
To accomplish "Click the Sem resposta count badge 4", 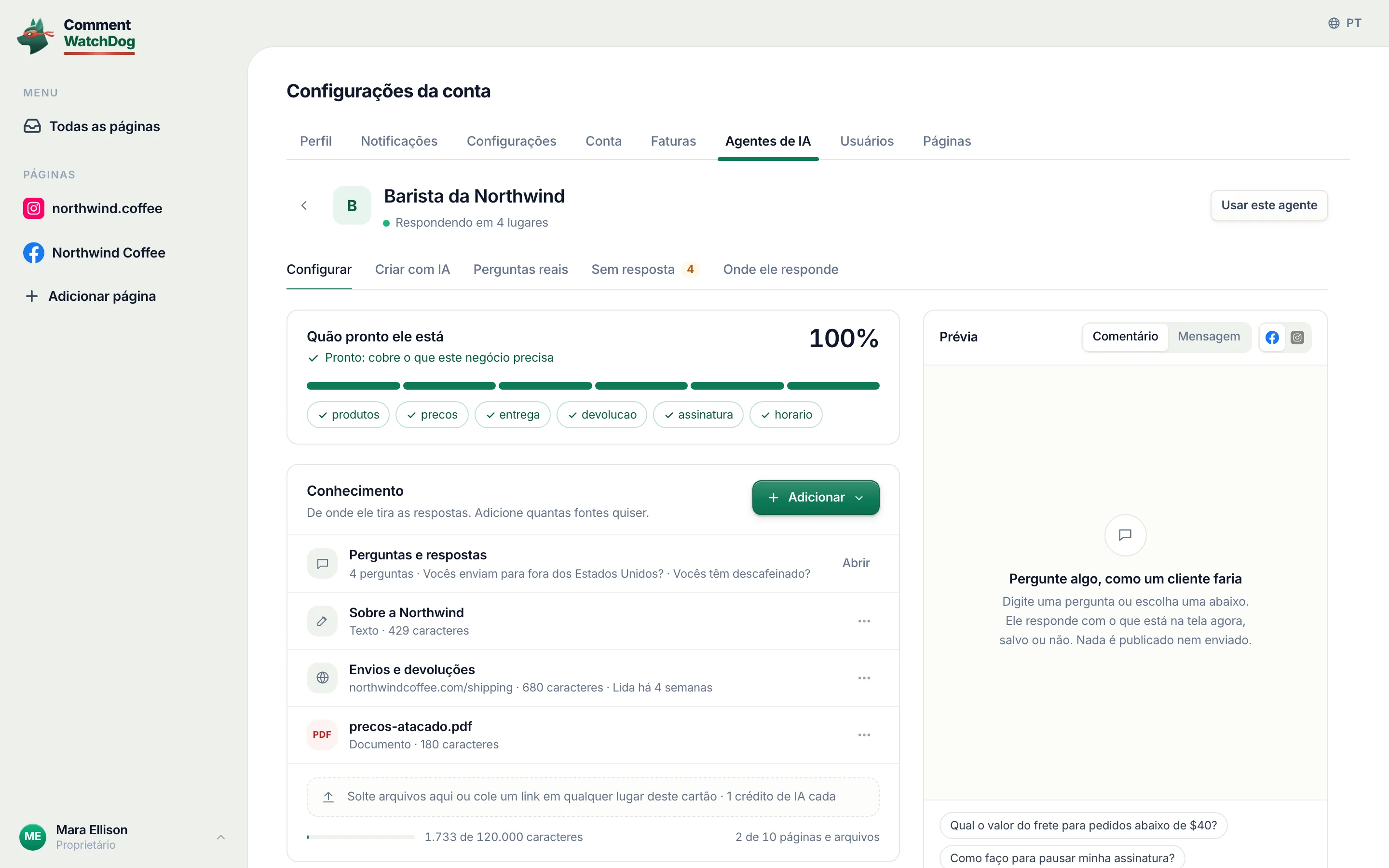I will point(691,269).
